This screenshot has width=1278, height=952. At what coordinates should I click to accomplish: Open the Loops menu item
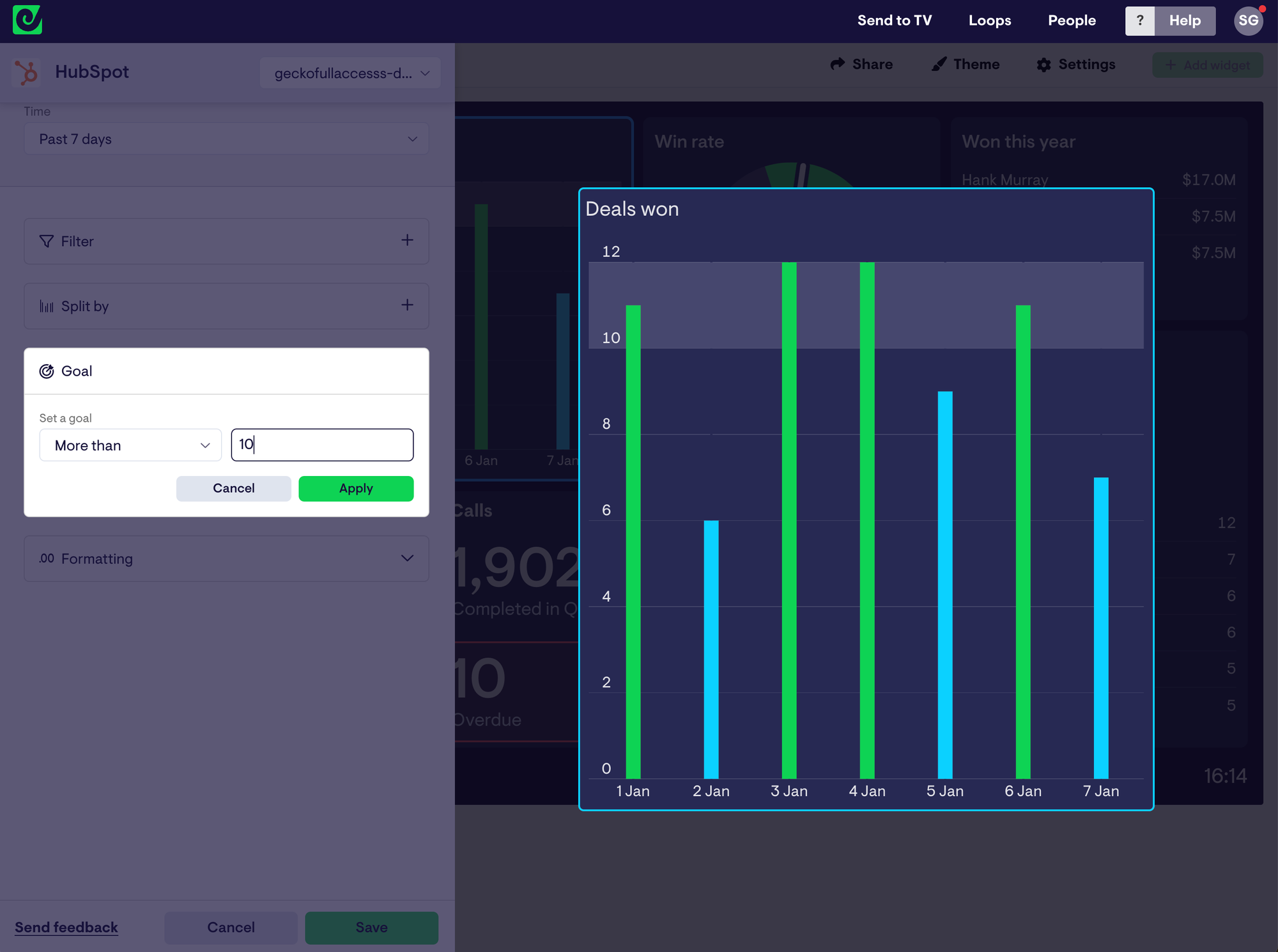point(989,20)
